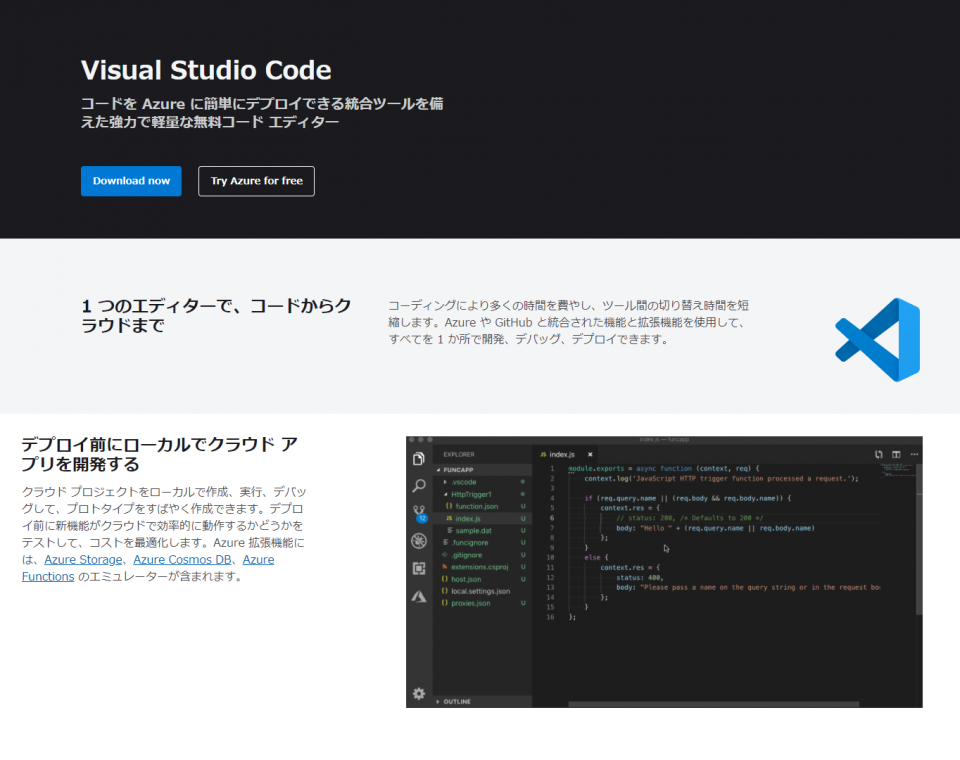Click the Download now button
Image resolution: width=960 pixels, height=760 pixels.
(131, 181)
